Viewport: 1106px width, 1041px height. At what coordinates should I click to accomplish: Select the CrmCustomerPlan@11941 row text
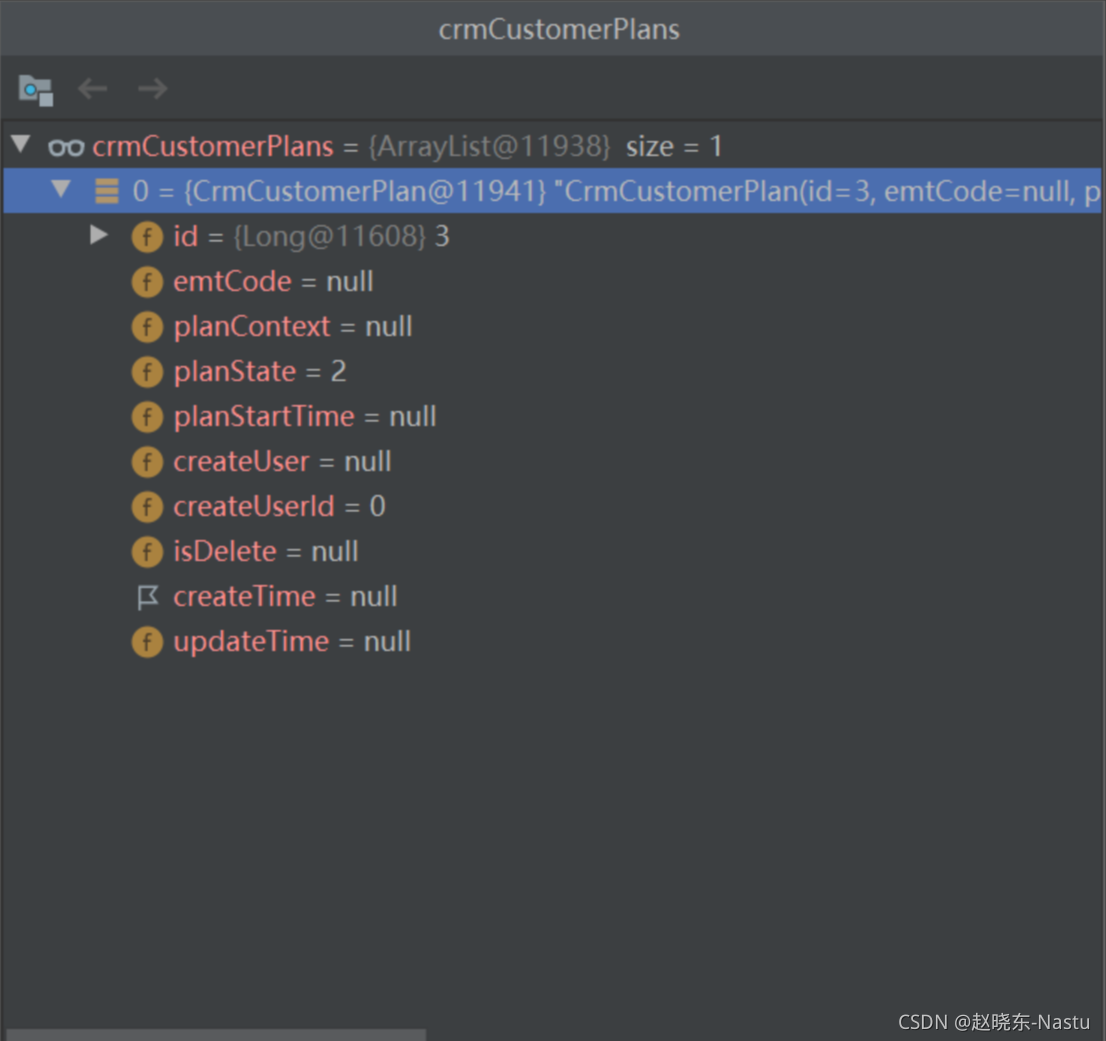click(x=616, y=191)
